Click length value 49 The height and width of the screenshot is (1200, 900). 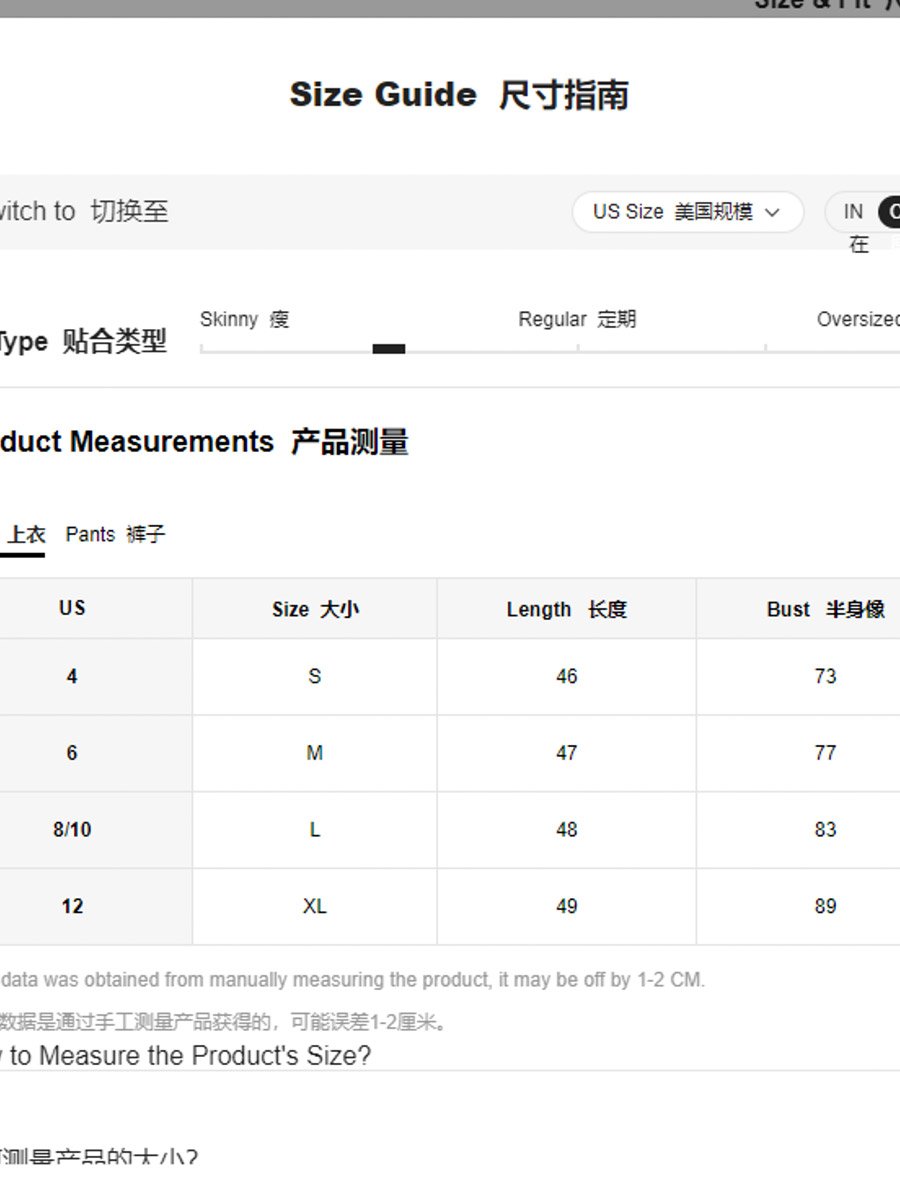pyautogui.click(x=567, y=906)
